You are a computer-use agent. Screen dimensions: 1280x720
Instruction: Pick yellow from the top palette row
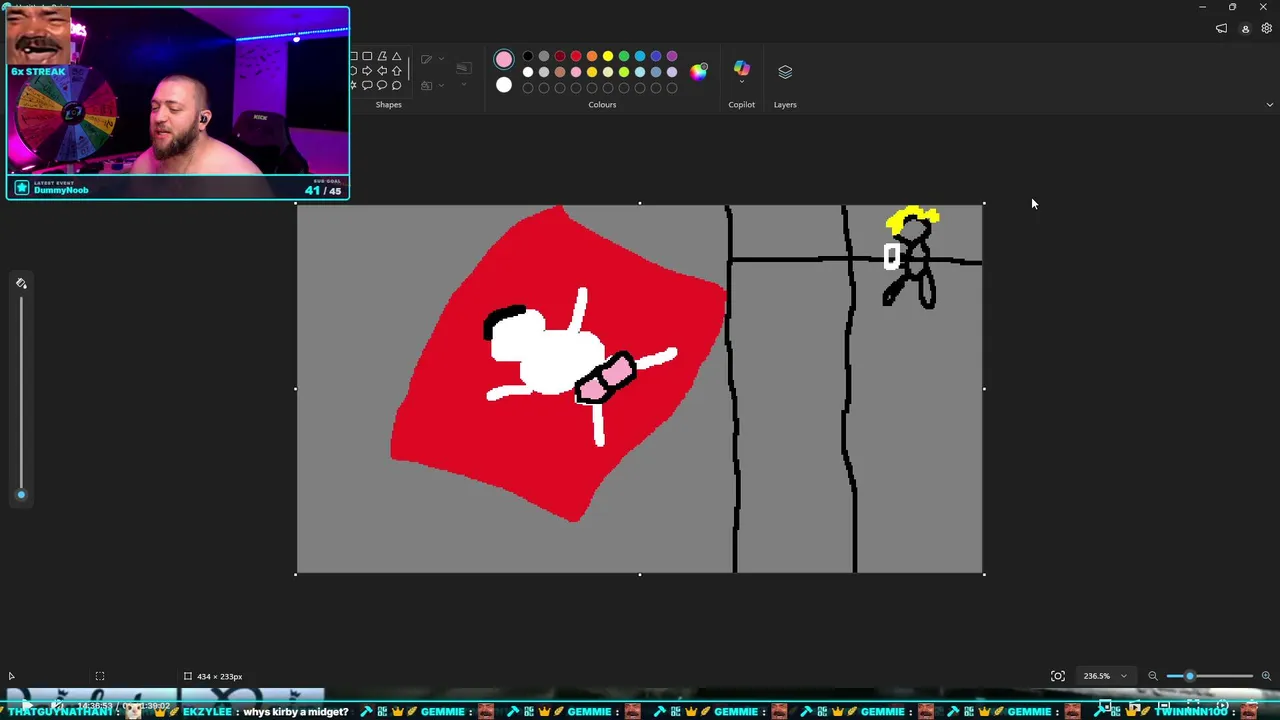tap(608, 56)
